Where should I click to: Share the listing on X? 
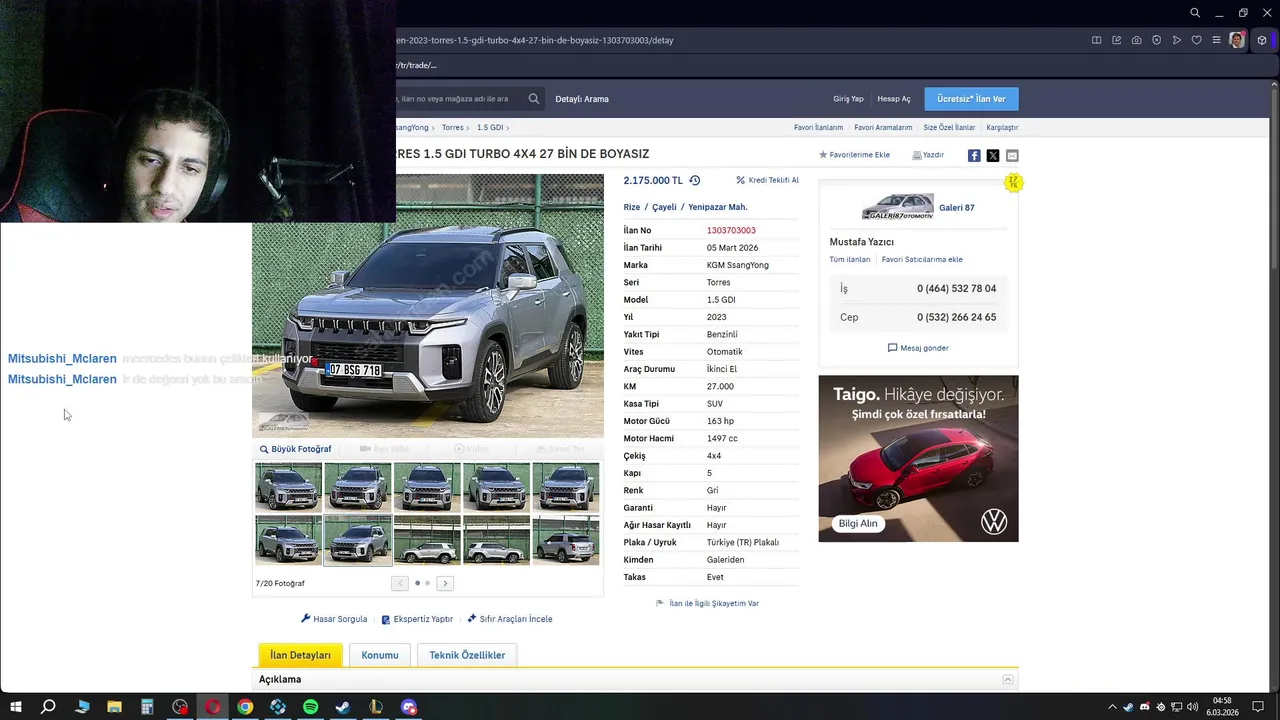coord(993,155)
